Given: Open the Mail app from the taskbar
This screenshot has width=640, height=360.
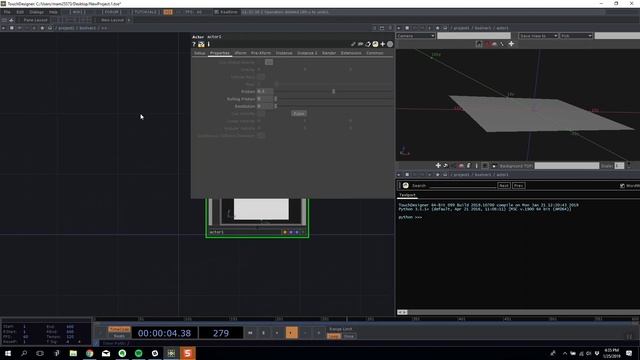Looking at the screenshot, I should [106, 353].
